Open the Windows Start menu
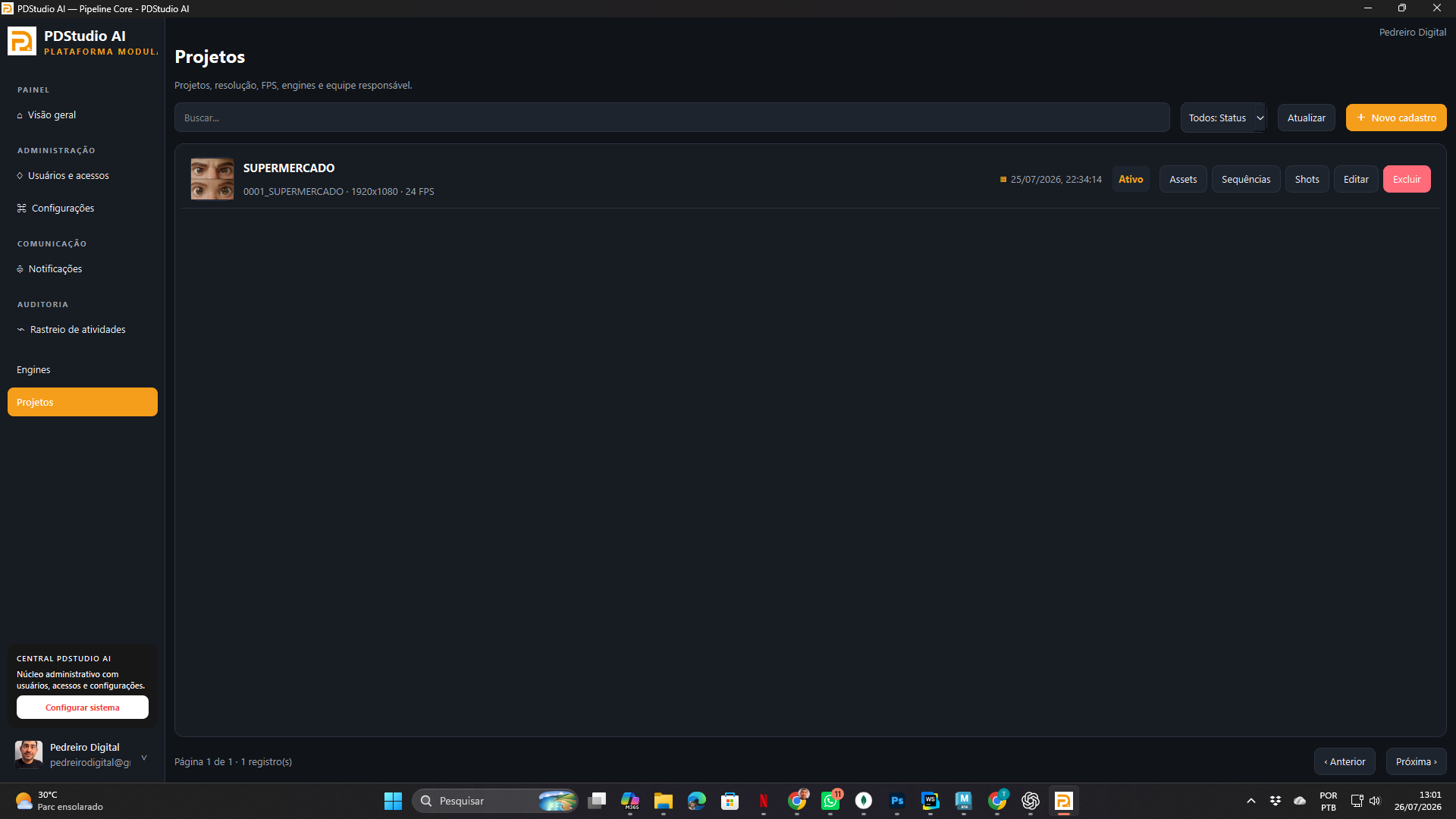 [393, 801]
